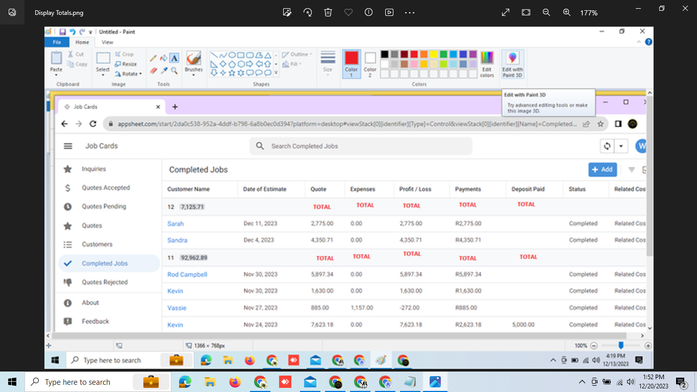
Task: Click the blue Add button
Action: tap(602, 169)
